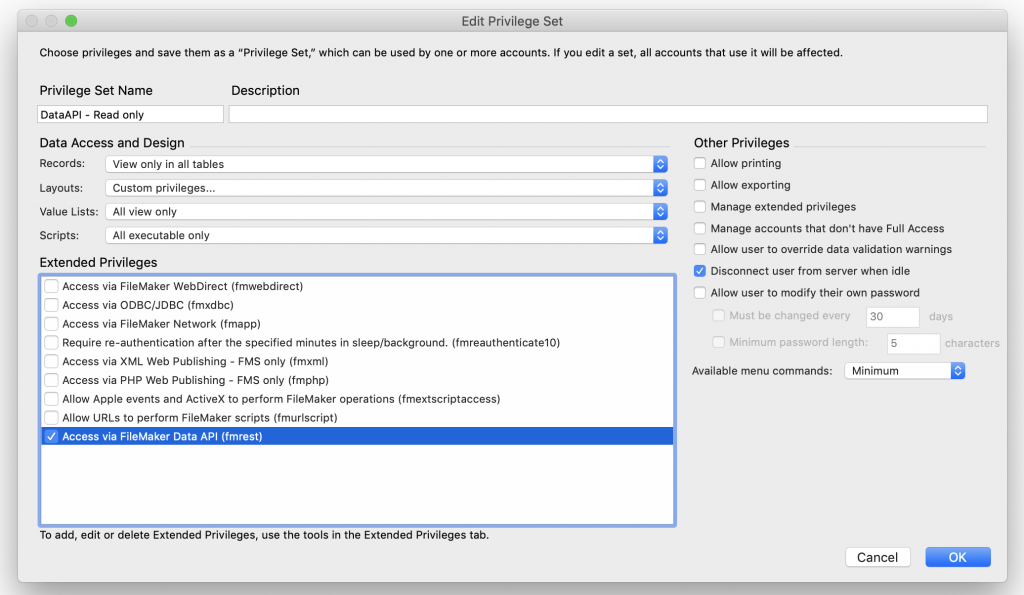Uncheck Access via FileMaker Data API

(x=52, y=436)
